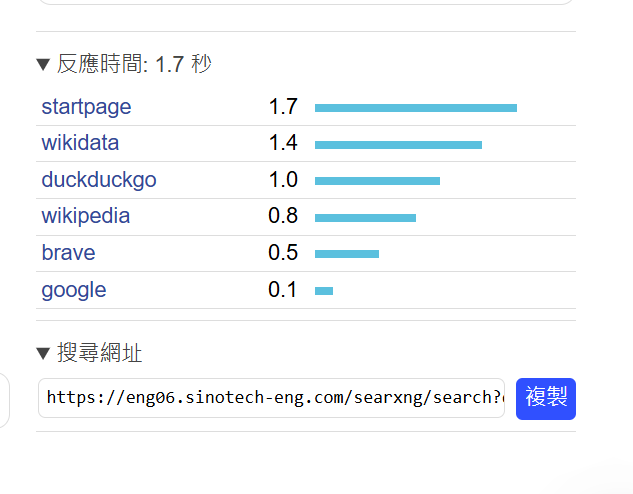
Task: Click the 1.7 value beside startpage
Action: 283,107
